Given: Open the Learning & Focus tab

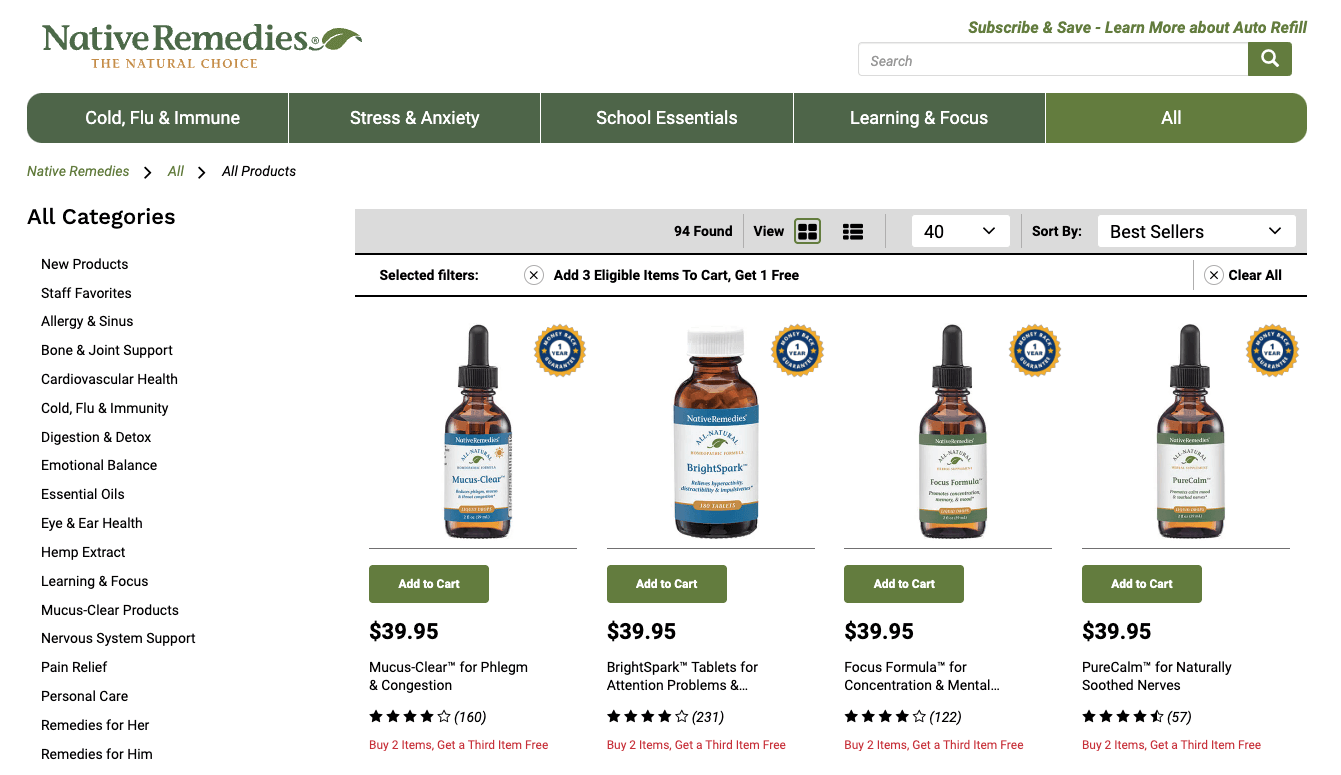Looking at the screenshot, I should [x=919, y=118].
